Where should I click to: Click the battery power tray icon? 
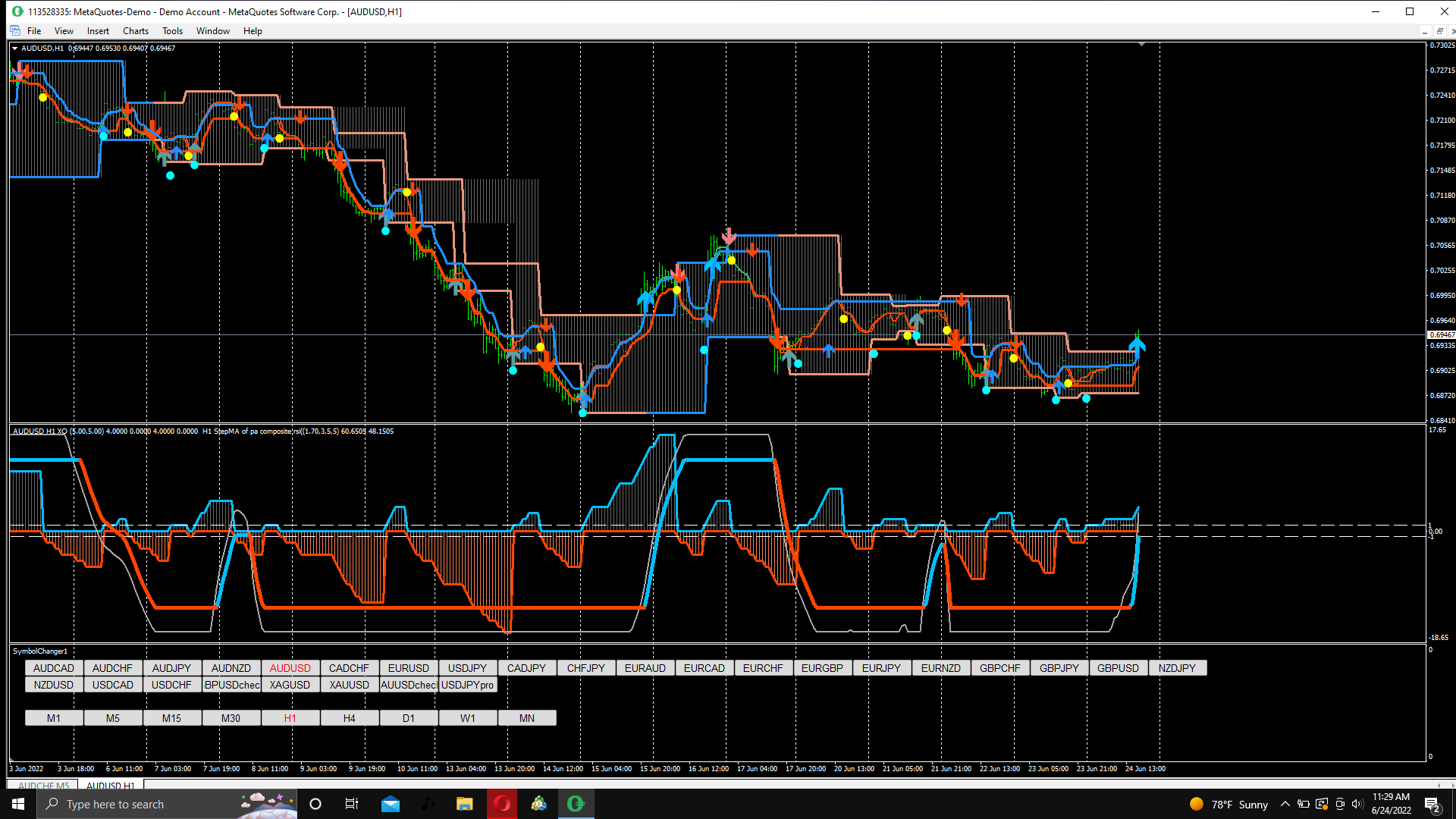click(x=1304, y=804)
